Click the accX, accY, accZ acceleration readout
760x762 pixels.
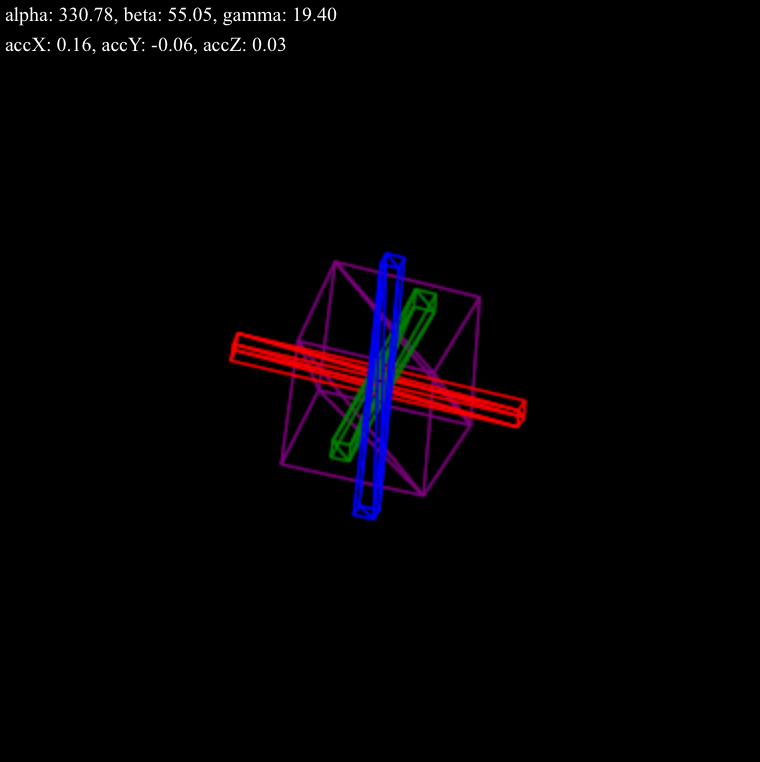coord(145,45)
